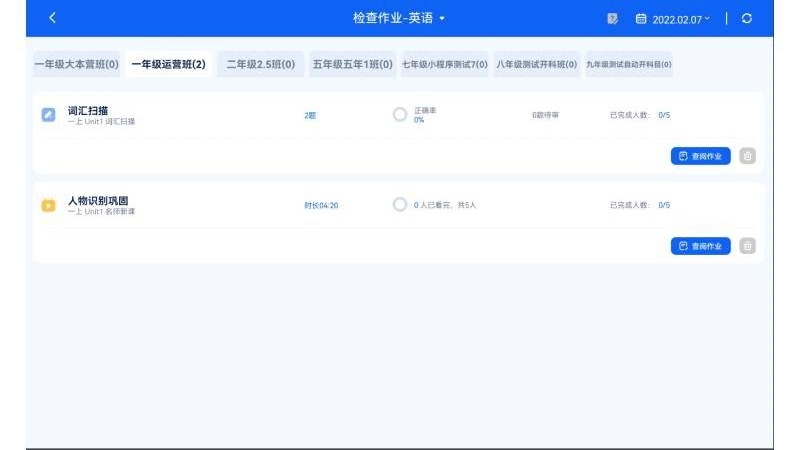Viewport: 800px width, 450px height.
Task: Open the 八年级测试开科班(0) tab
Action: click(x=537, y=65)
